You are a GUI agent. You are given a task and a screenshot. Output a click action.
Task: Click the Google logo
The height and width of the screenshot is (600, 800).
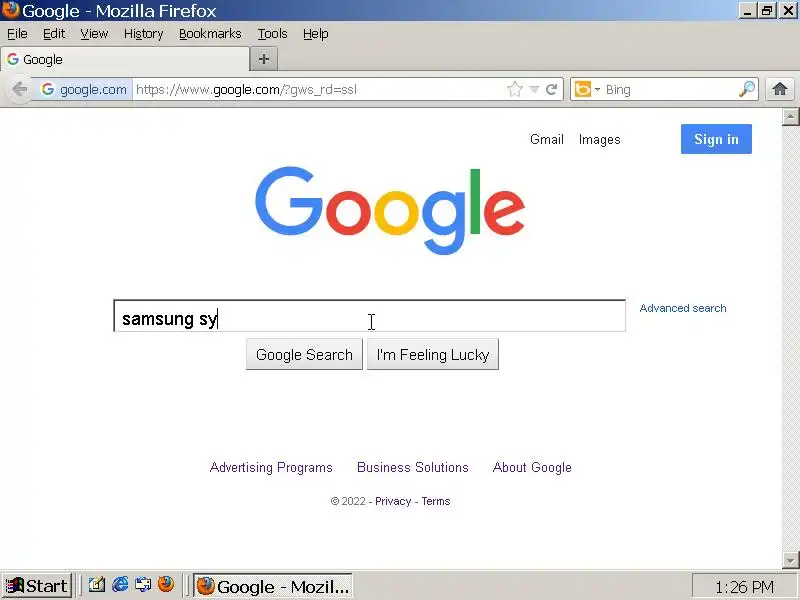[x=390, y=210]
